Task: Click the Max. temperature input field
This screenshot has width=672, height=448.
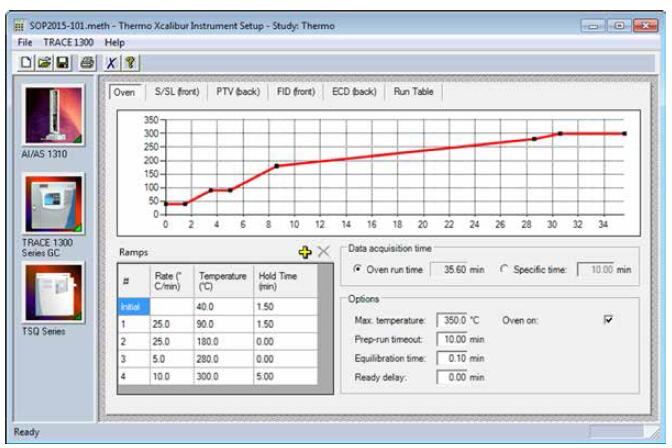Action: (x=447, y=320)
